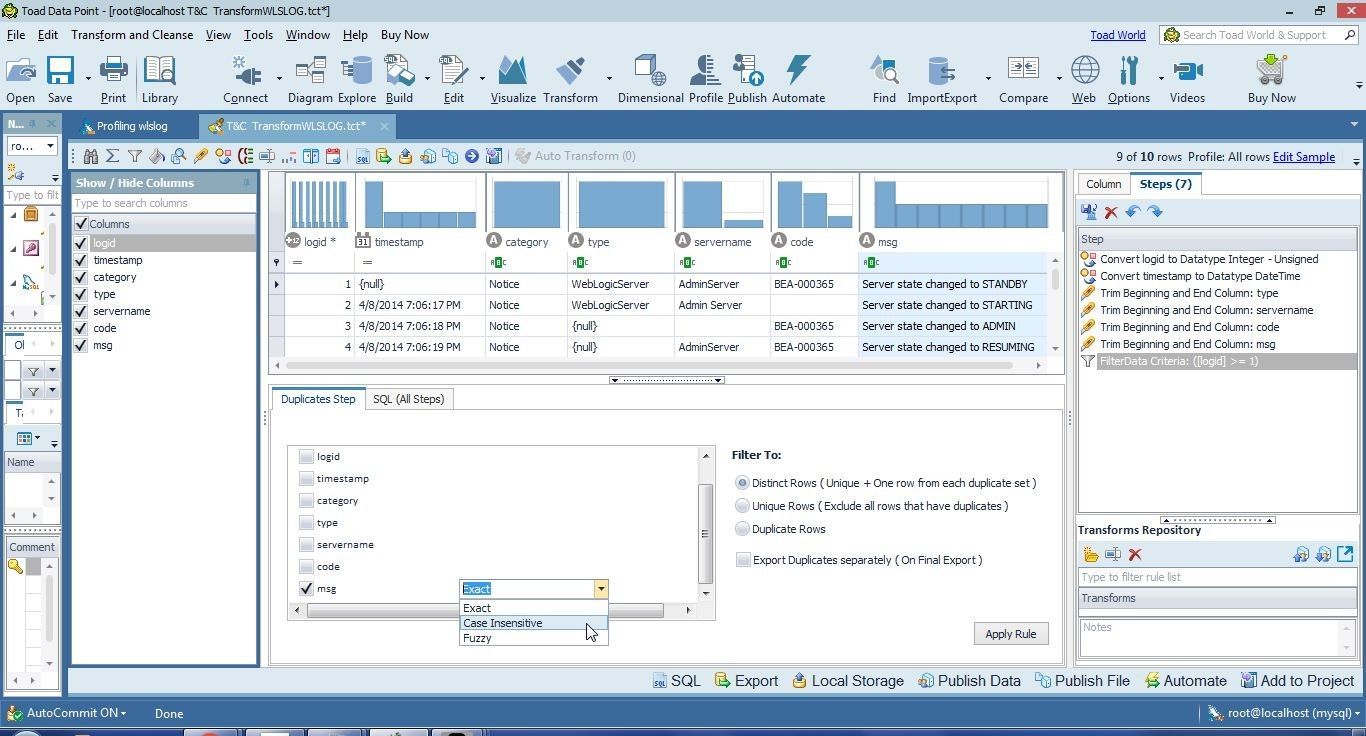Uncheck servername in Show / Hide Columns
1366x736 pixels.
81,311
